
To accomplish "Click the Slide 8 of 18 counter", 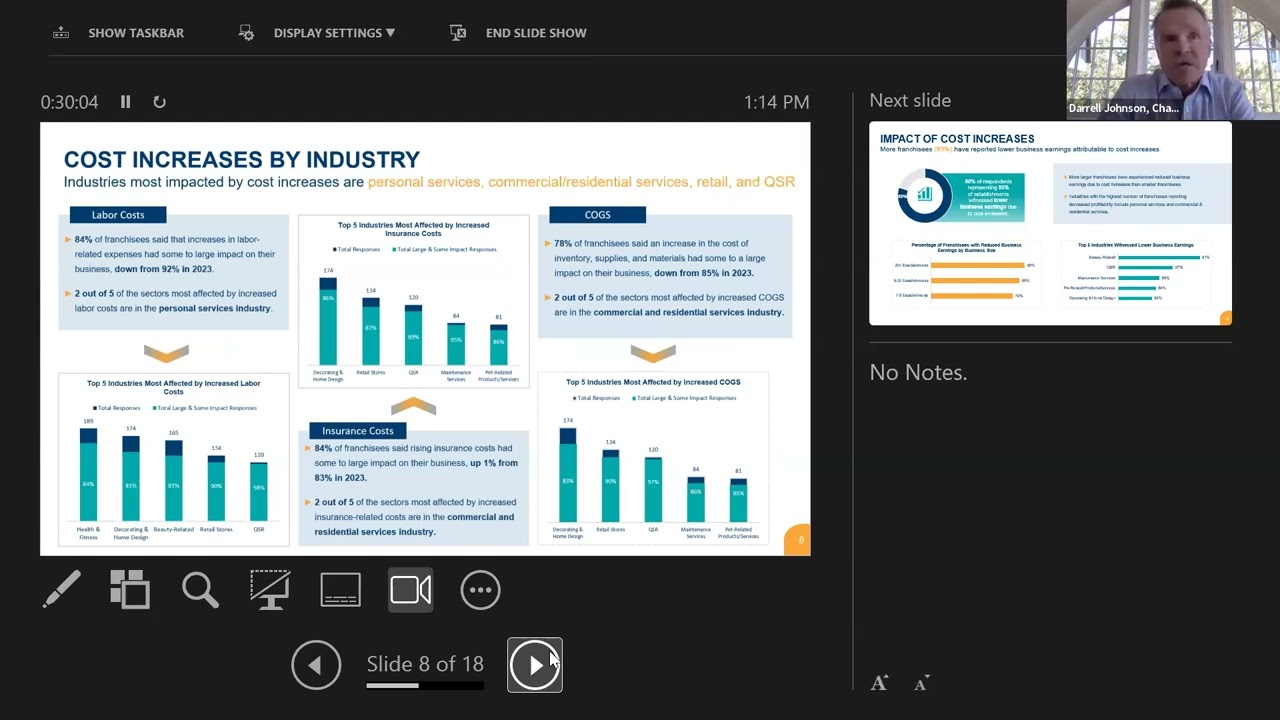I will pyautogui.click(x=425, y=664).
